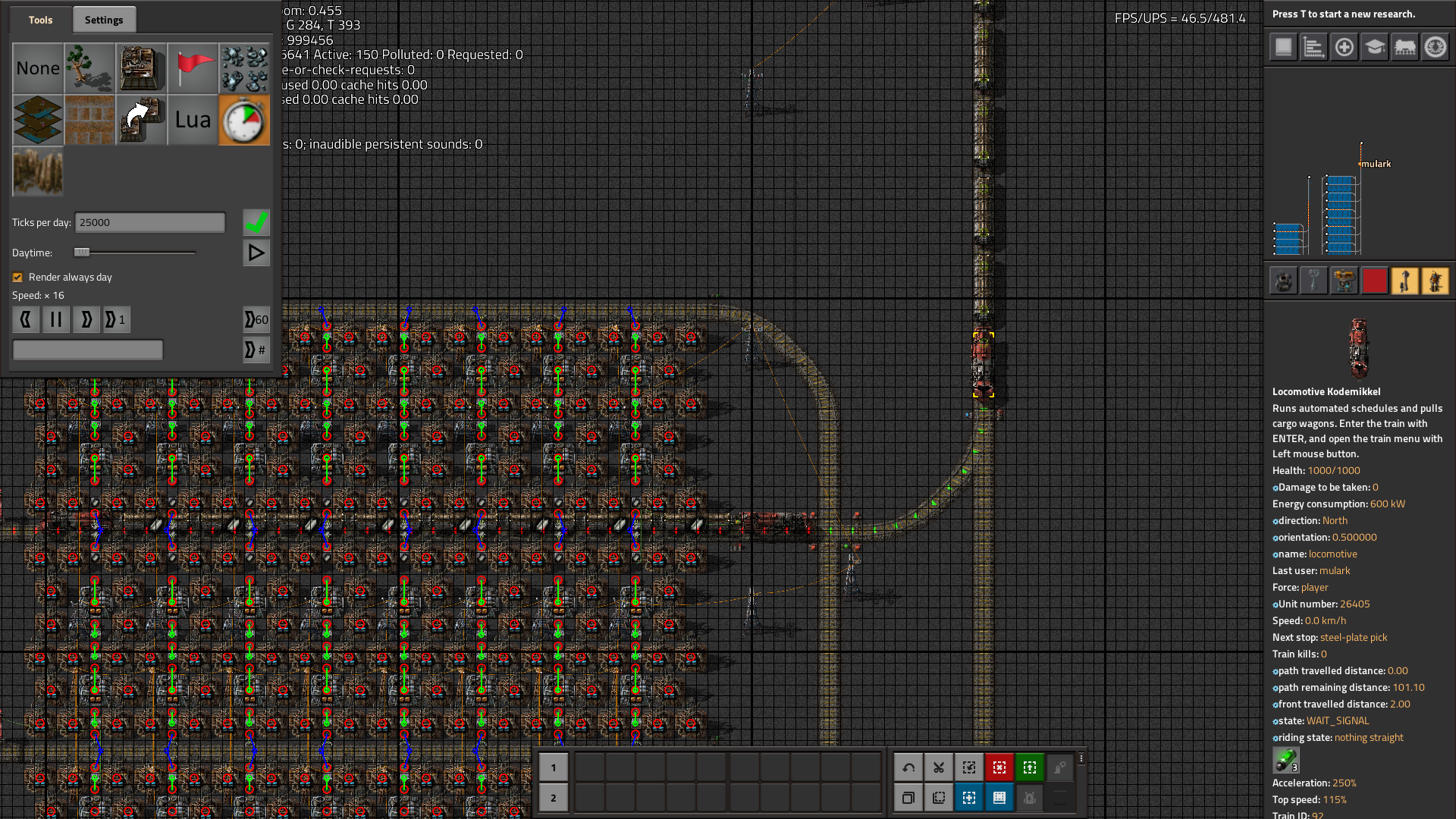Select the red deconstruction planner shortcut
Viewport: 1456px width, 819px height.
pos(999,767)
